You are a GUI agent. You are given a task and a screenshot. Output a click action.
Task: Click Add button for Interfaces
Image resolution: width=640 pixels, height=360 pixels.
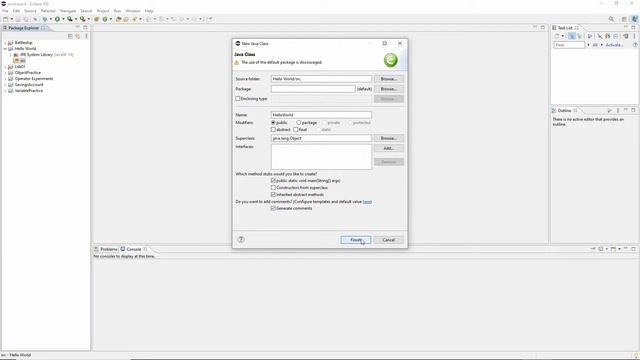[389, 148]
